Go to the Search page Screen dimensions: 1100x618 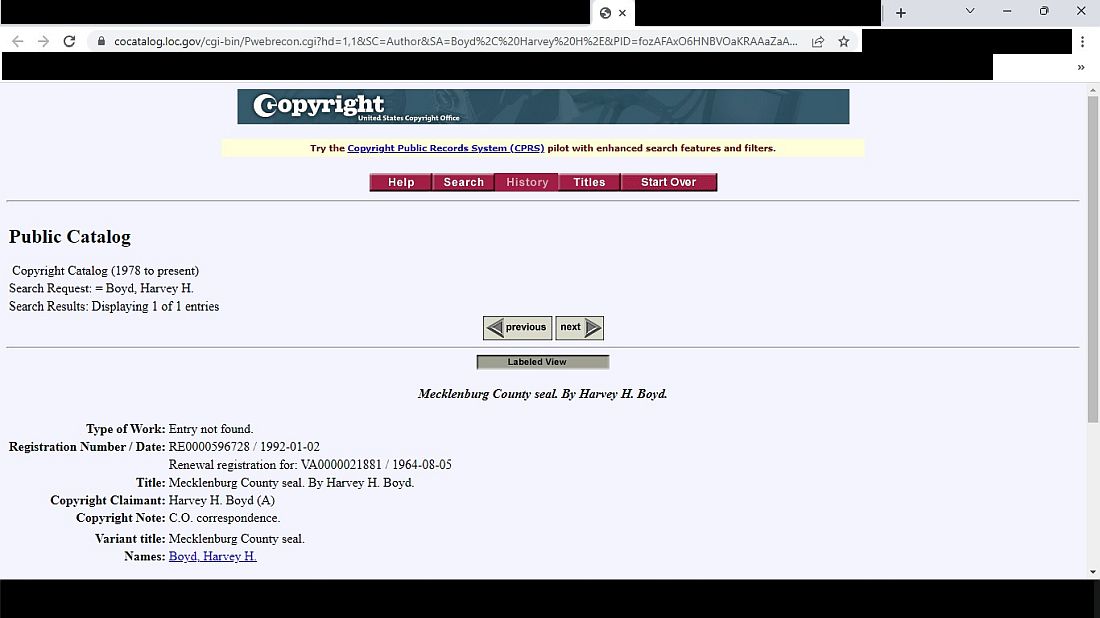463,182
